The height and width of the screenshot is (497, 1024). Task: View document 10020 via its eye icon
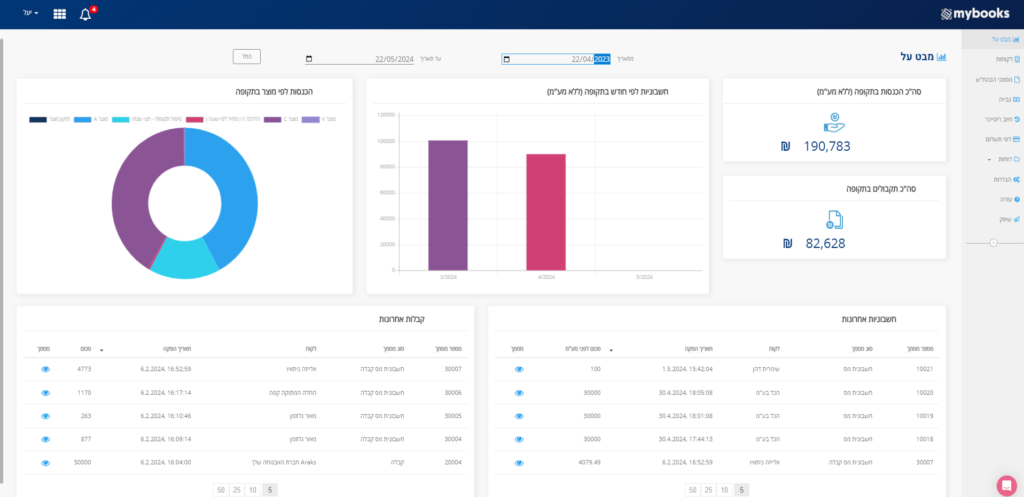[x=519, y=393]
